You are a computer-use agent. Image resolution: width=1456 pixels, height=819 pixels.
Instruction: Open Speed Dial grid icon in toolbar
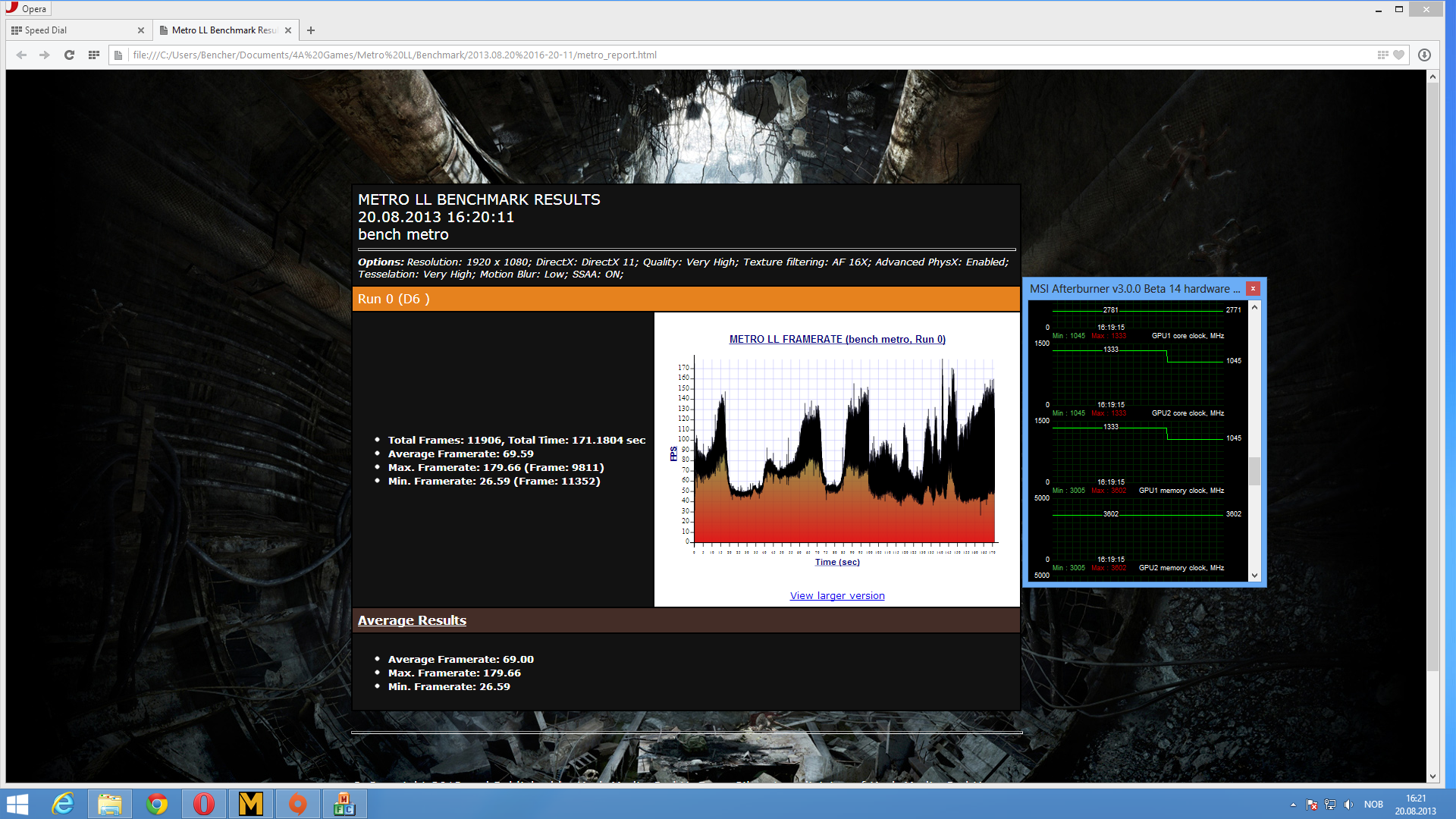point(94,55)
